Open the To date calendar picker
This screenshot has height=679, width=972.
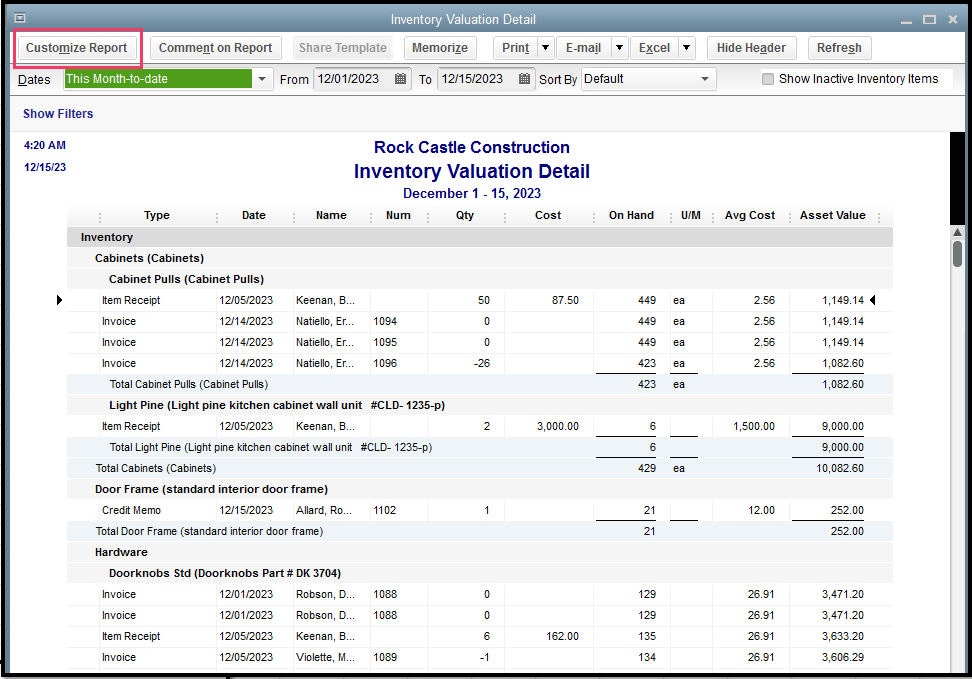click(525, 79)
